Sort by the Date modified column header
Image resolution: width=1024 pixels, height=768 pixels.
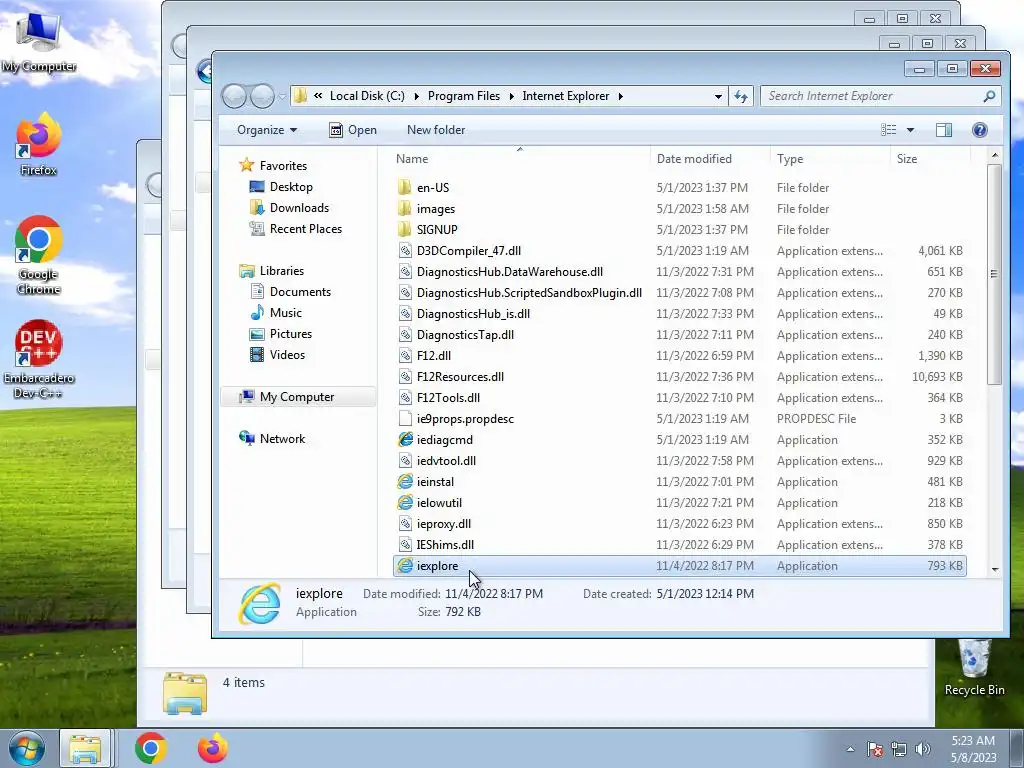[x=710, y=159]
